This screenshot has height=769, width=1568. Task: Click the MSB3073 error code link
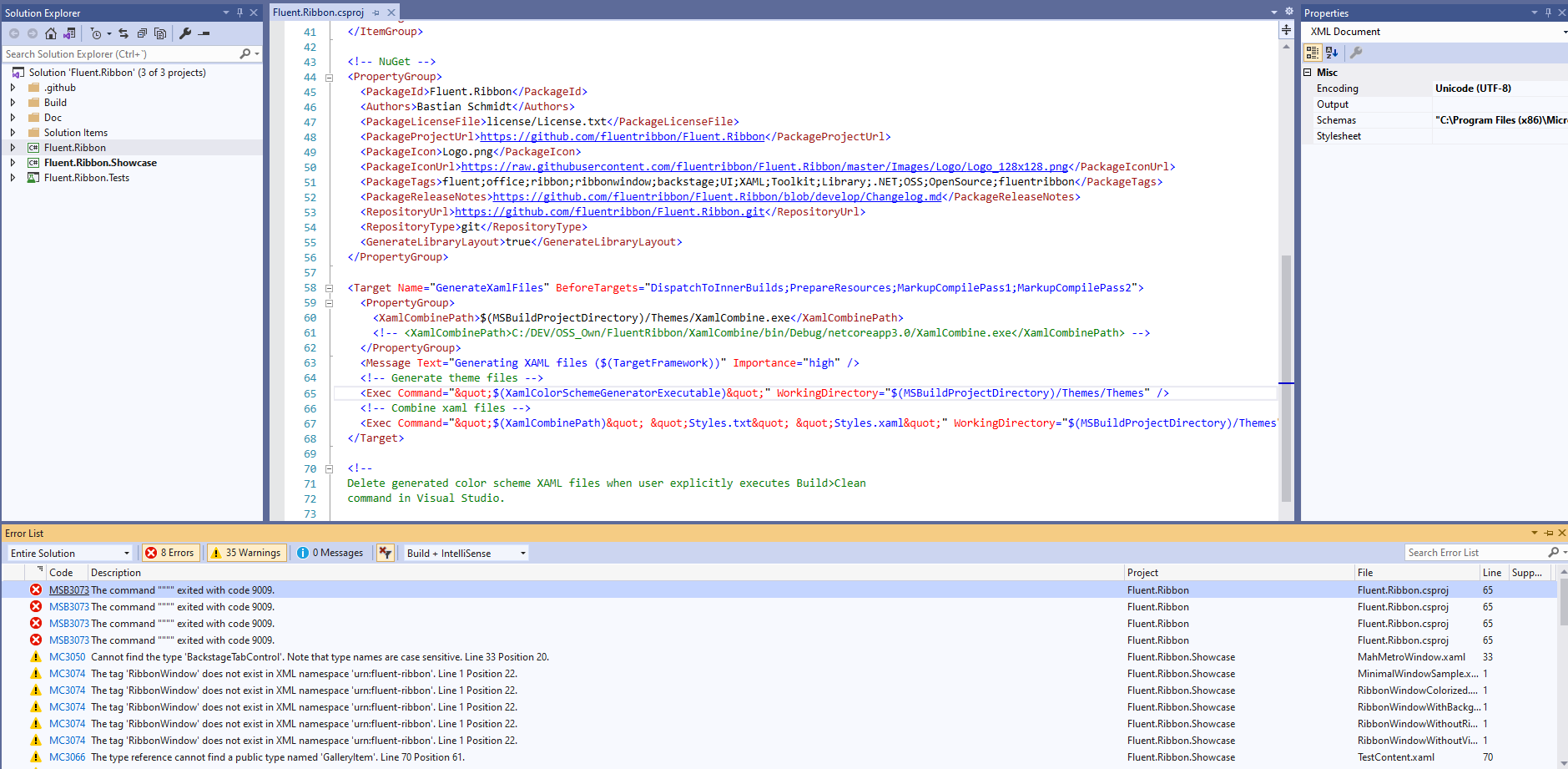pos(68,589)
